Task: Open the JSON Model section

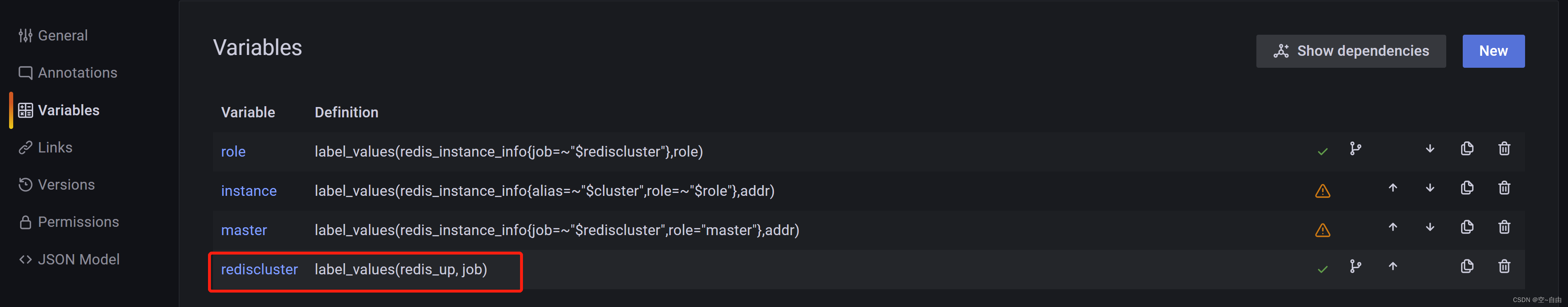Action: click(x=69, y=259)
